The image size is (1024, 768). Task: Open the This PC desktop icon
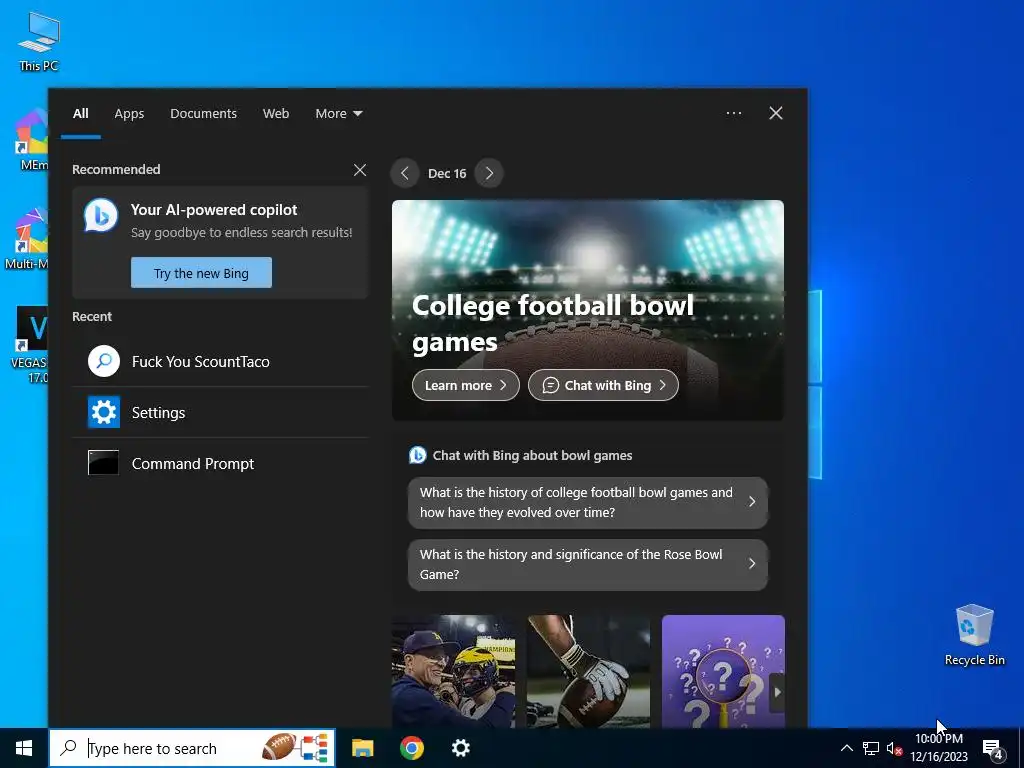[x=39, y=41]
